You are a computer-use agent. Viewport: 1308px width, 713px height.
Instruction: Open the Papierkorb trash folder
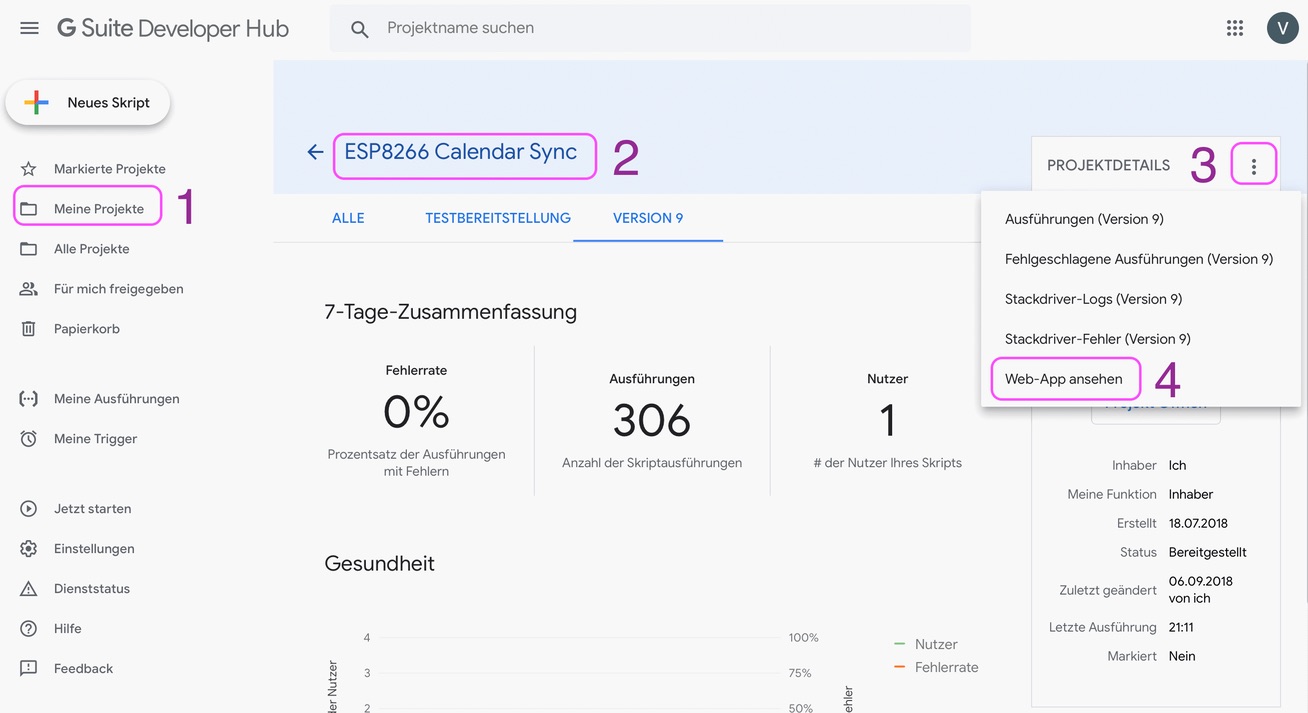point(86,329)
